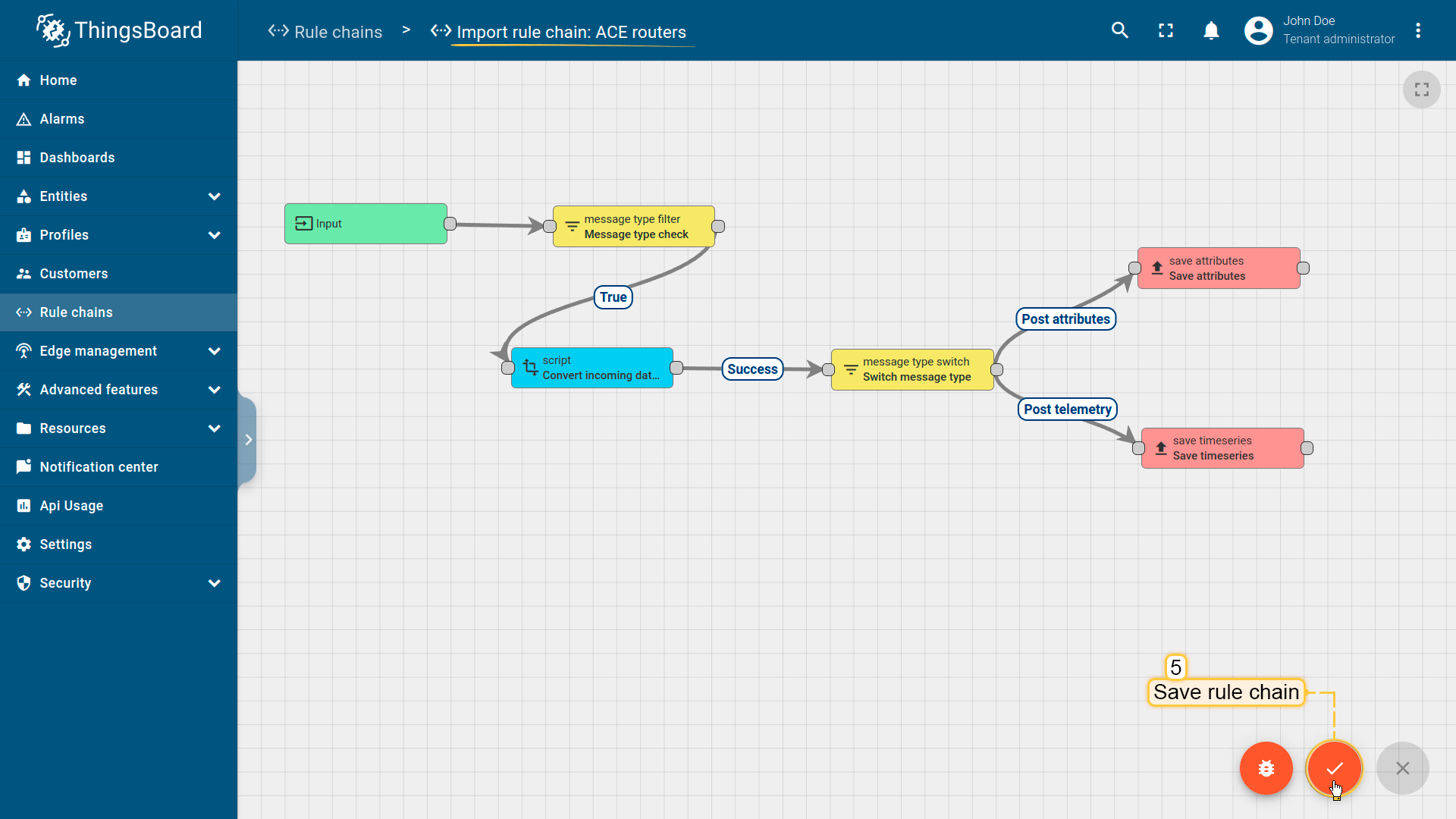Toggle fullscreen mode from top header bar

1166,30
